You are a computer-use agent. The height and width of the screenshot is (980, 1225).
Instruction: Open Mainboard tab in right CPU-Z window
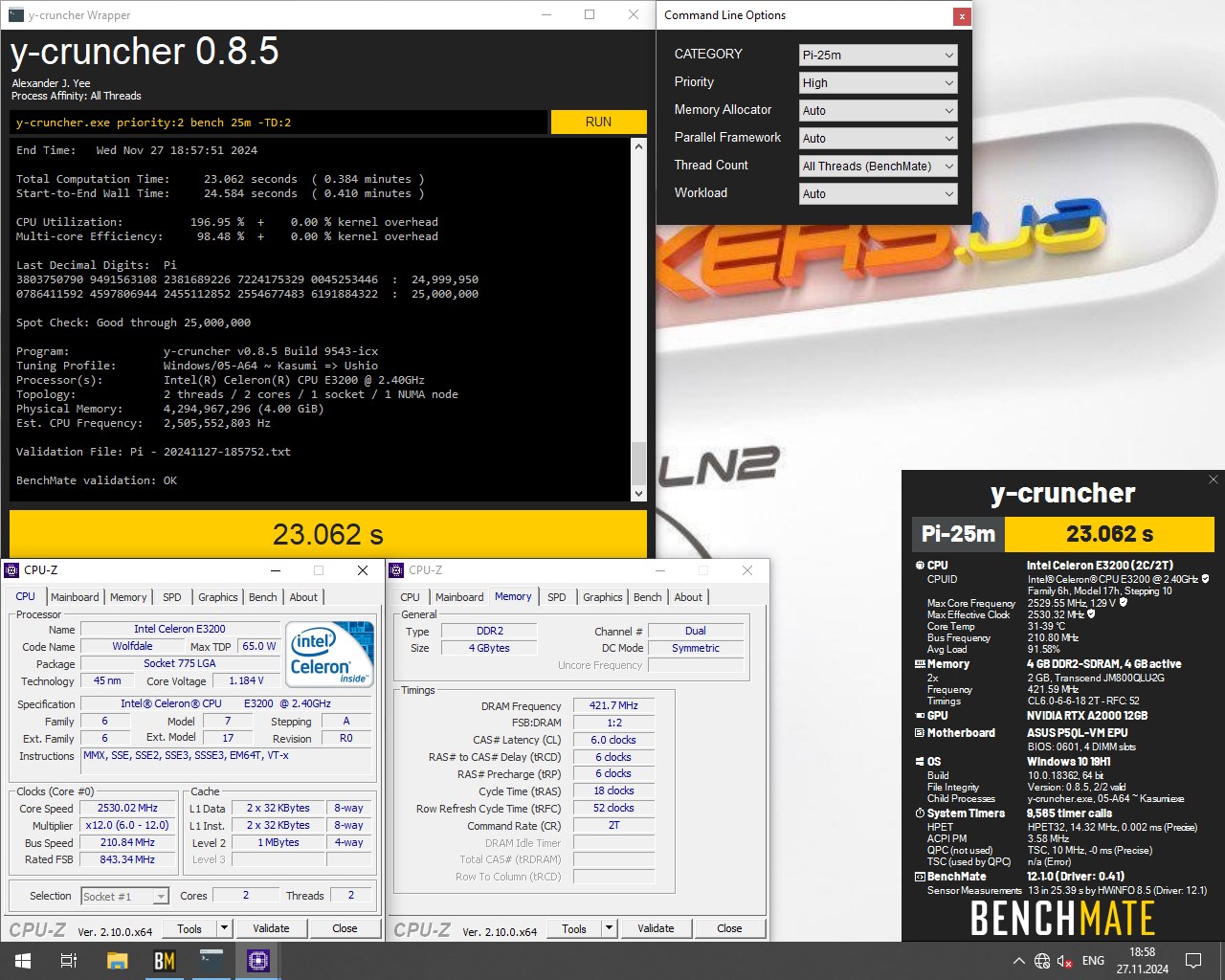pos(459,597)
